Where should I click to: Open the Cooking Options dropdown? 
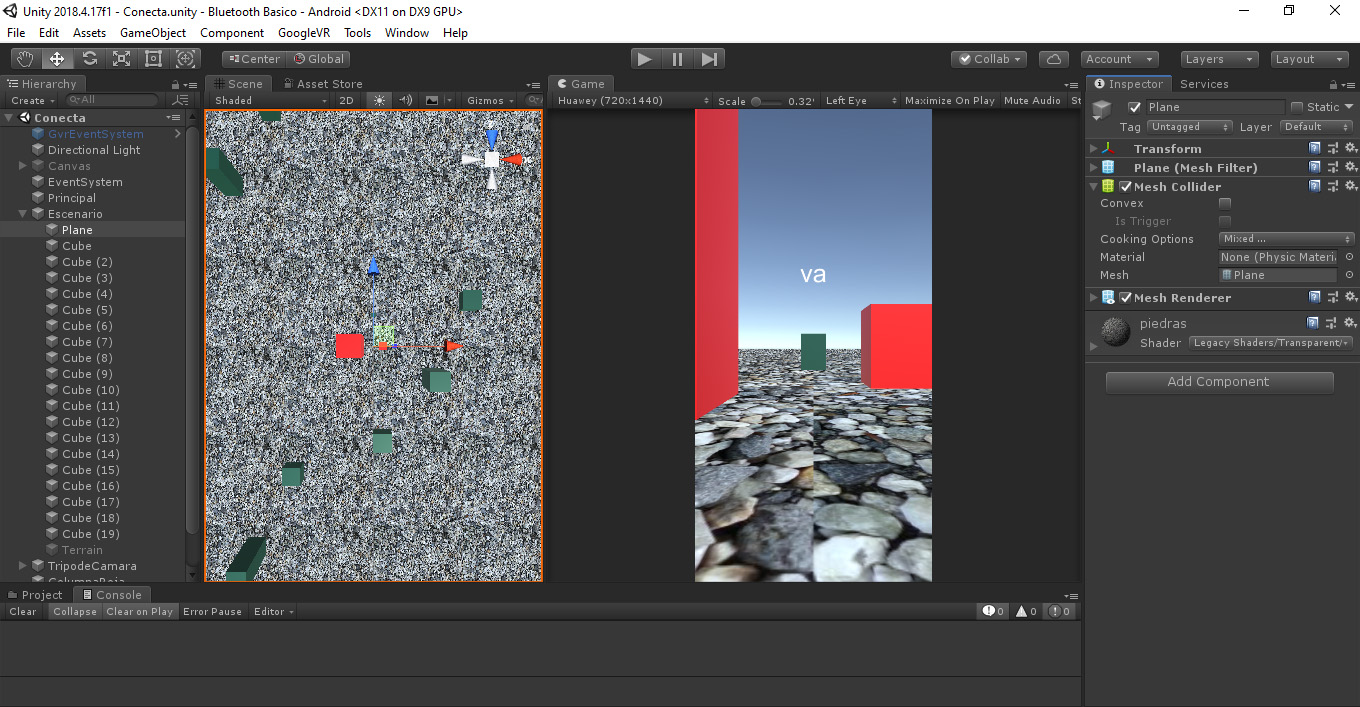(x=1287, y=239)
